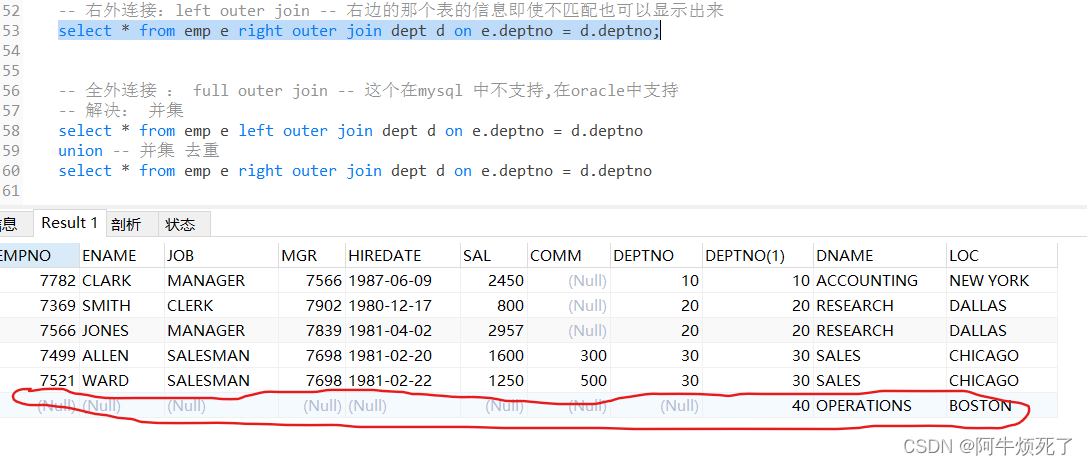Viewport: 1087px width, 466px height.
Task: Click commission cell 300
Action: tap(568, 355)
